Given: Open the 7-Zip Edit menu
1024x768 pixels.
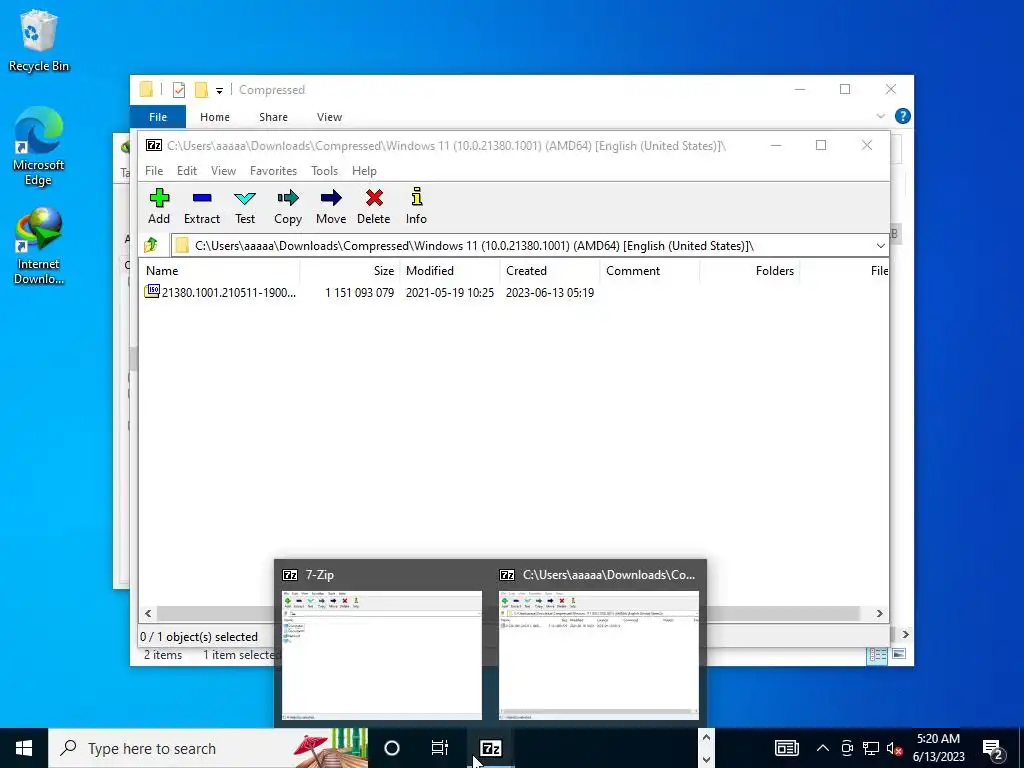Looking at the screenshot, I should (x=187, y=170).
